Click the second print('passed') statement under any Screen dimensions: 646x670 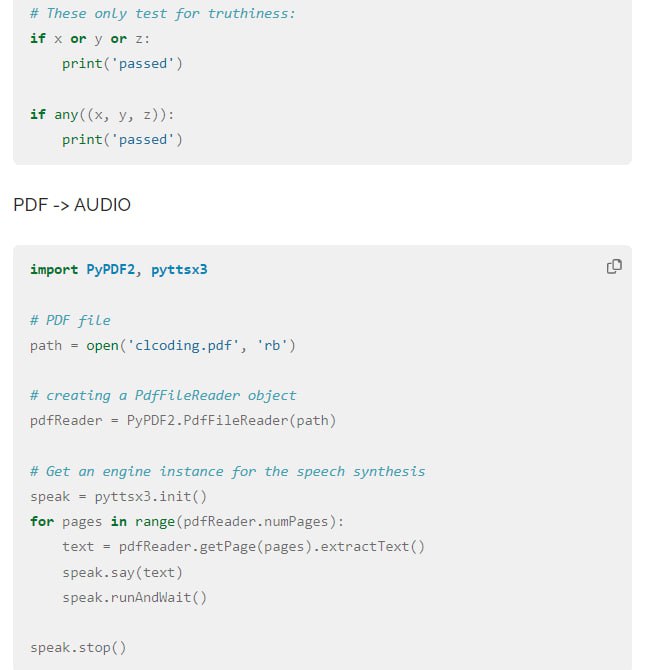123,140
